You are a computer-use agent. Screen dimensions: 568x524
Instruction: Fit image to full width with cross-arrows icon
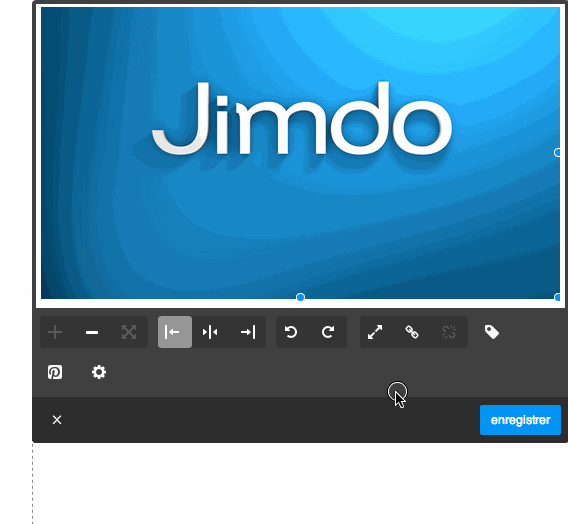tap(129, 332)
